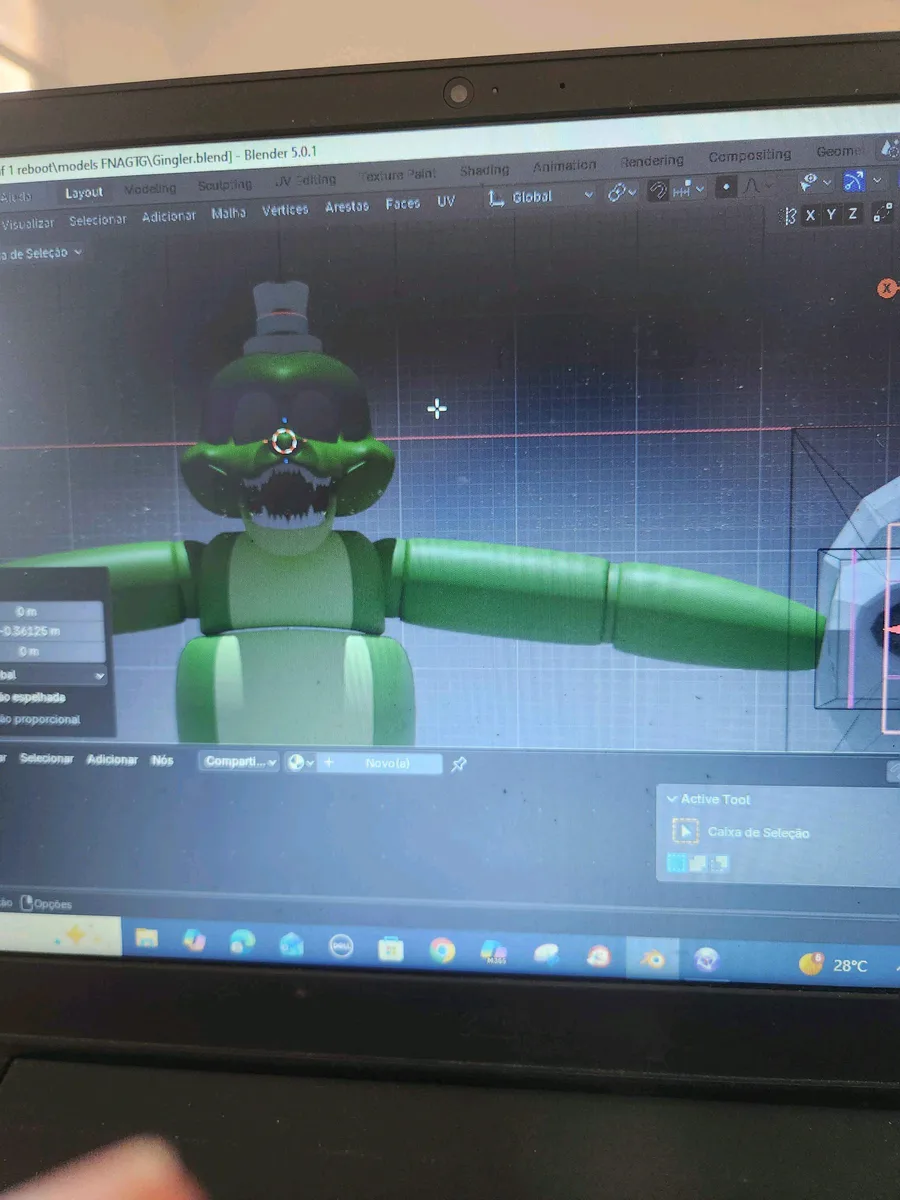
Task: Open the Compositing workspace tab
Action: click(x=749, y=156)
